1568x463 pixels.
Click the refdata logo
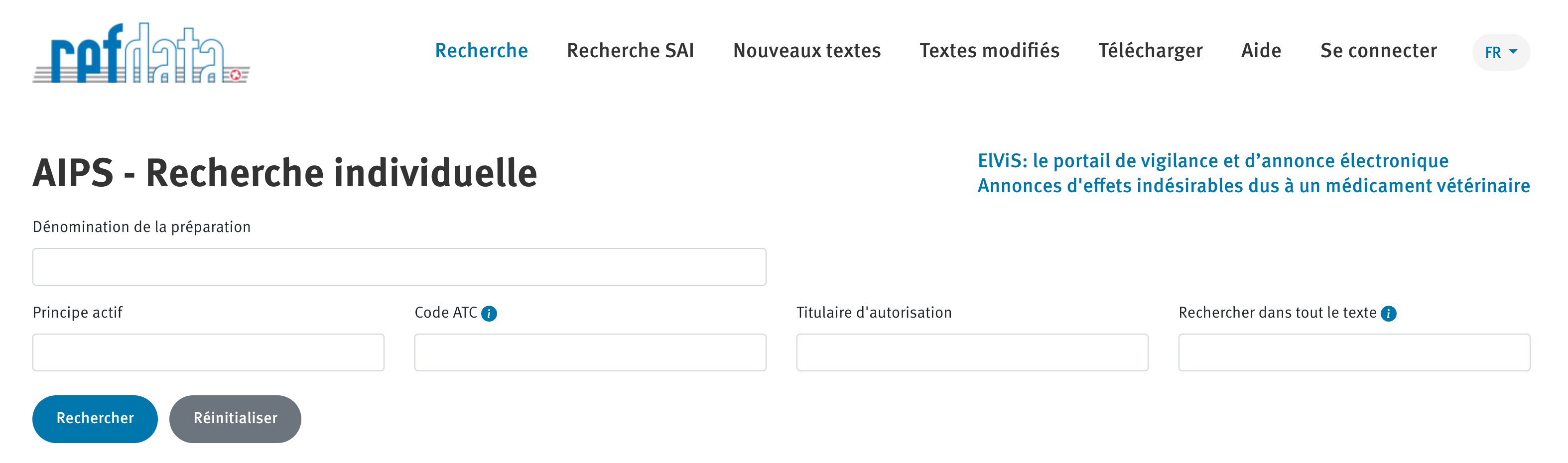tap(140, 52)
